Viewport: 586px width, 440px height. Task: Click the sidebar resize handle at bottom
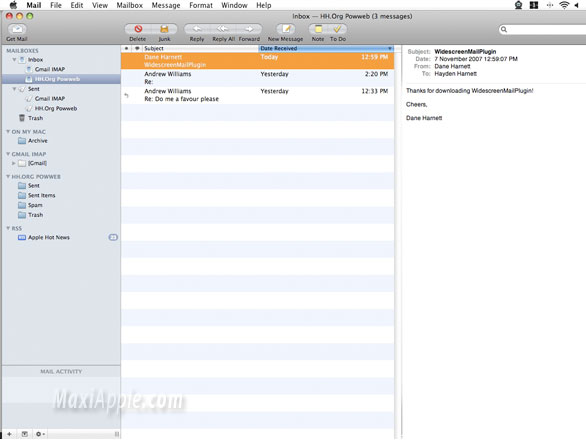(x=117, y=434)
